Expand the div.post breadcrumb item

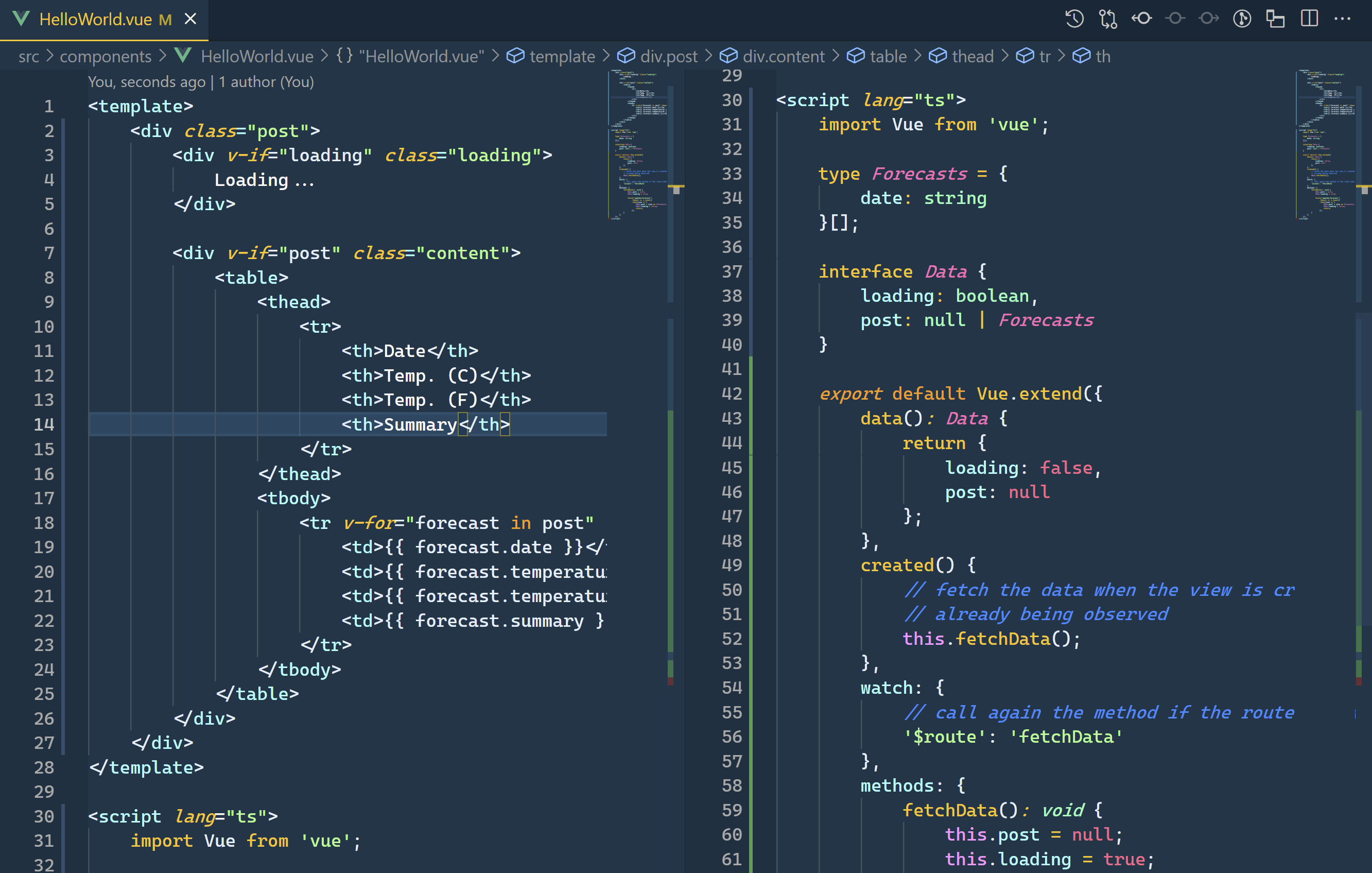click(669, 55)
